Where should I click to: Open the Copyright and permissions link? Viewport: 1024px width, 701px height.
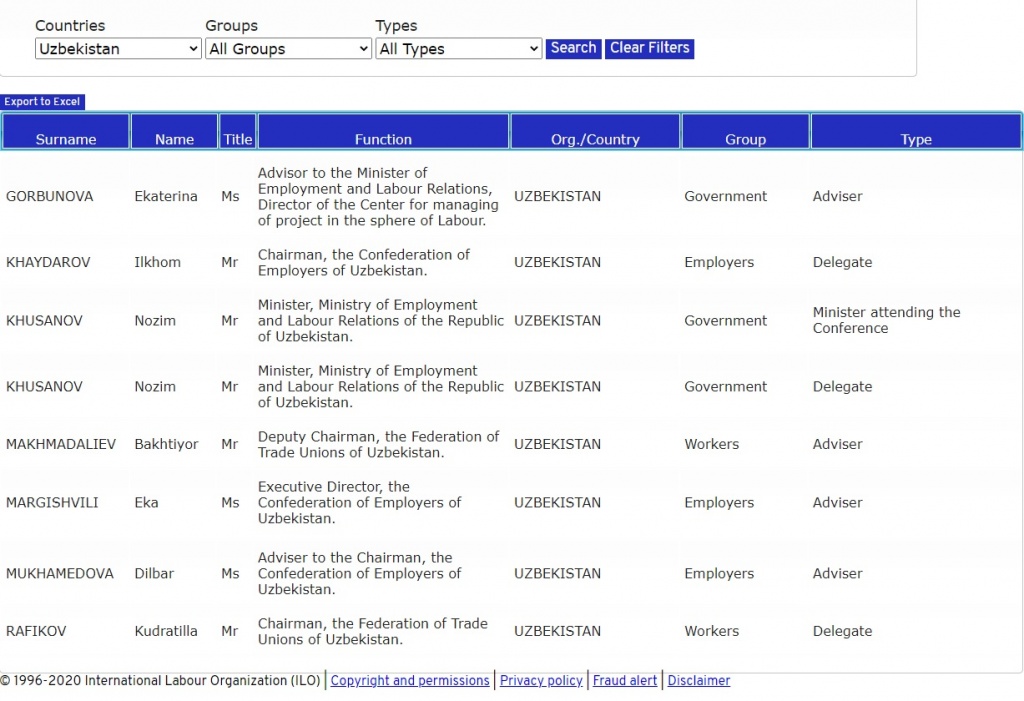pyautogui.click(x=410, y=681)
